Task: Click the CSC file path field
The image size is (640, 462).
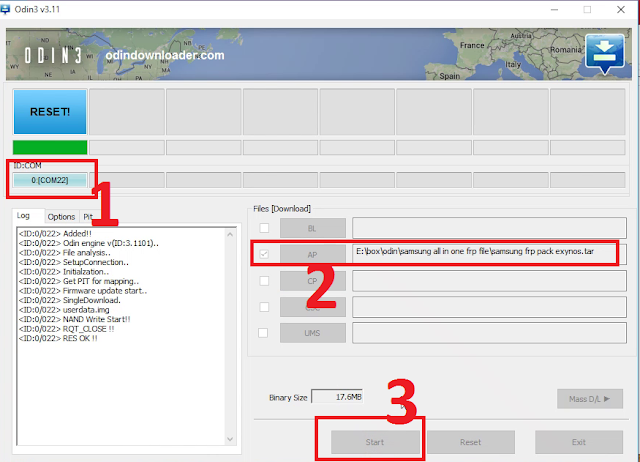Action: pos(489,307)
